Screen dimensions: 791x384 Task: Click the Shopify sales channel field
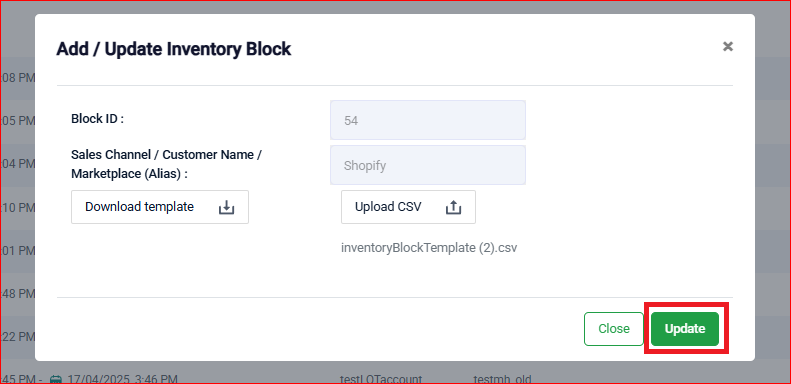coord(428,165)
